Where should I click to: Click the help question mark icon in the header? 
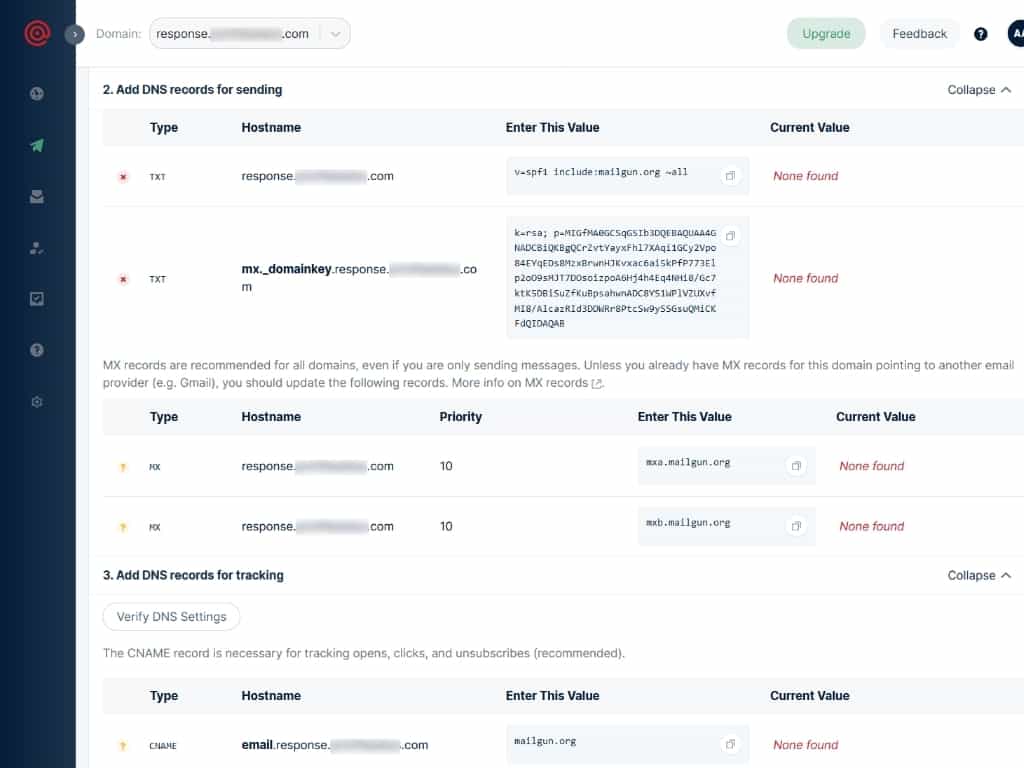pyautogui.click(x=981, y=34)
